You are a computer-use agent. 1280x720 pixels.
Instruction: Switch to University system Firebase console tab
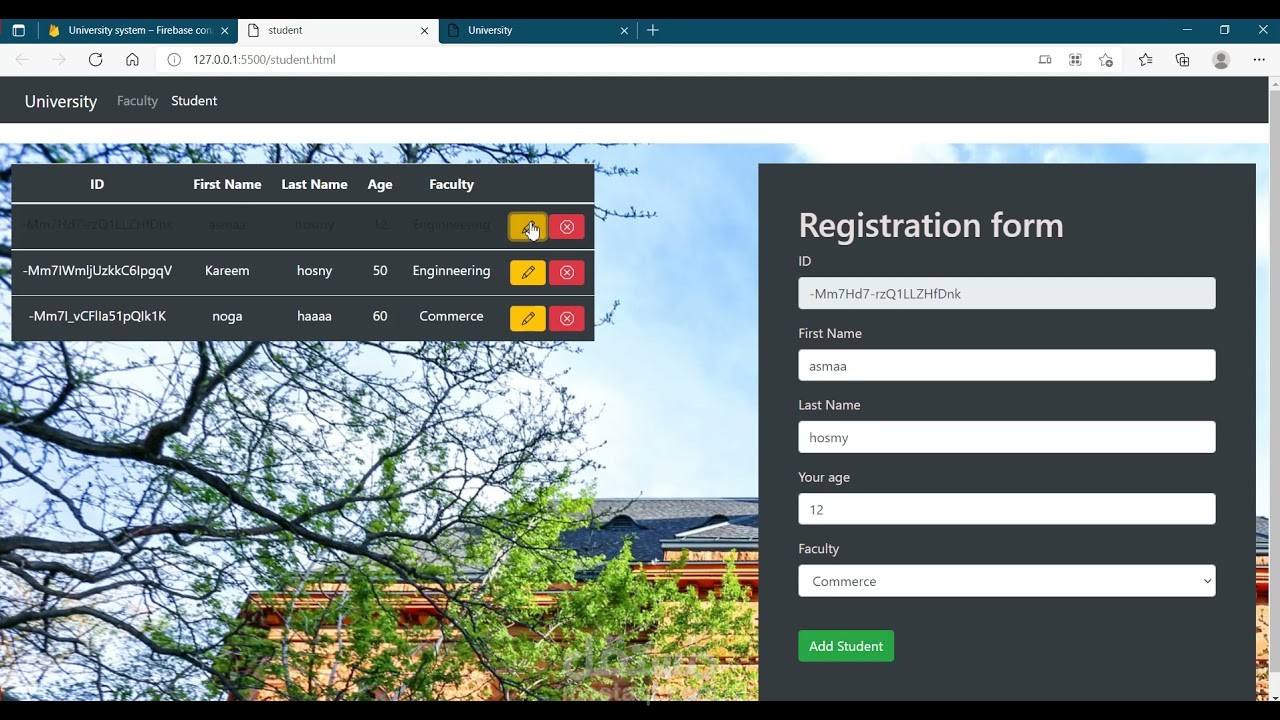pyautogui.click(x=137, y=30)
